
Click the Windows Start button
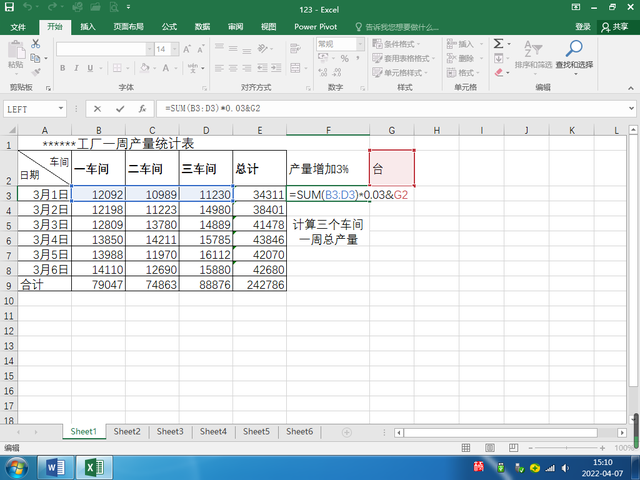click(16, 468)
